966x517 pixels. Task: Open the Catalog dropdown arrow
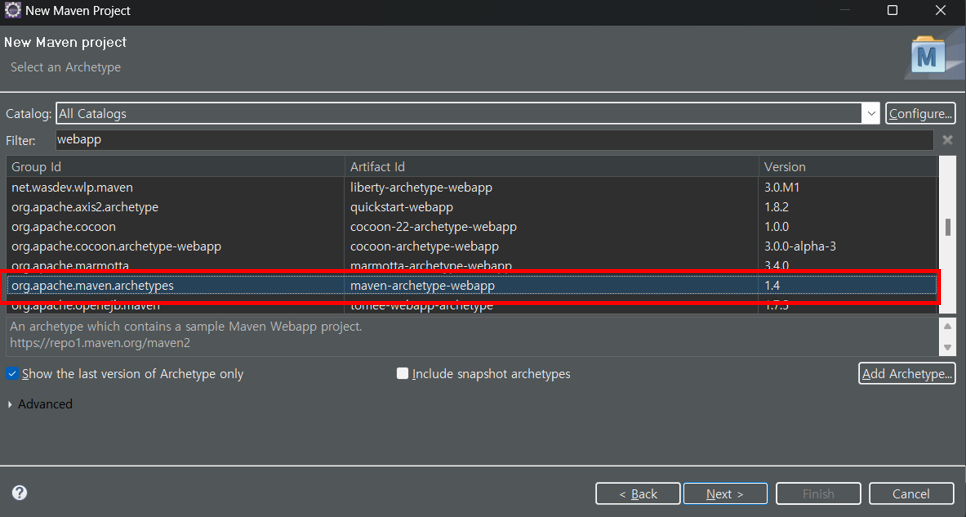click(871, 113)
